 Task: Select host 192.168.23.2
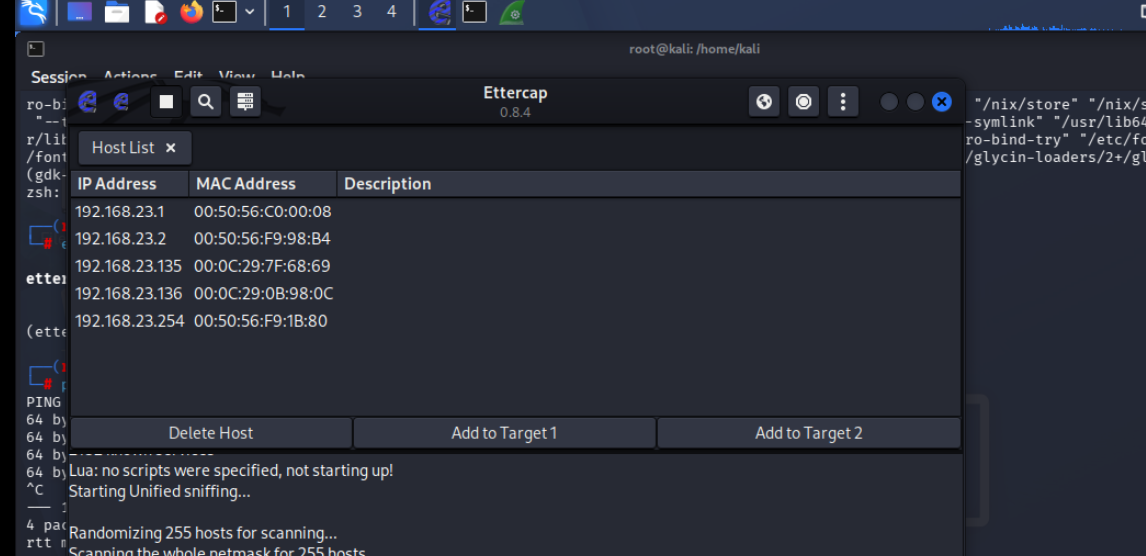(515, 239)
